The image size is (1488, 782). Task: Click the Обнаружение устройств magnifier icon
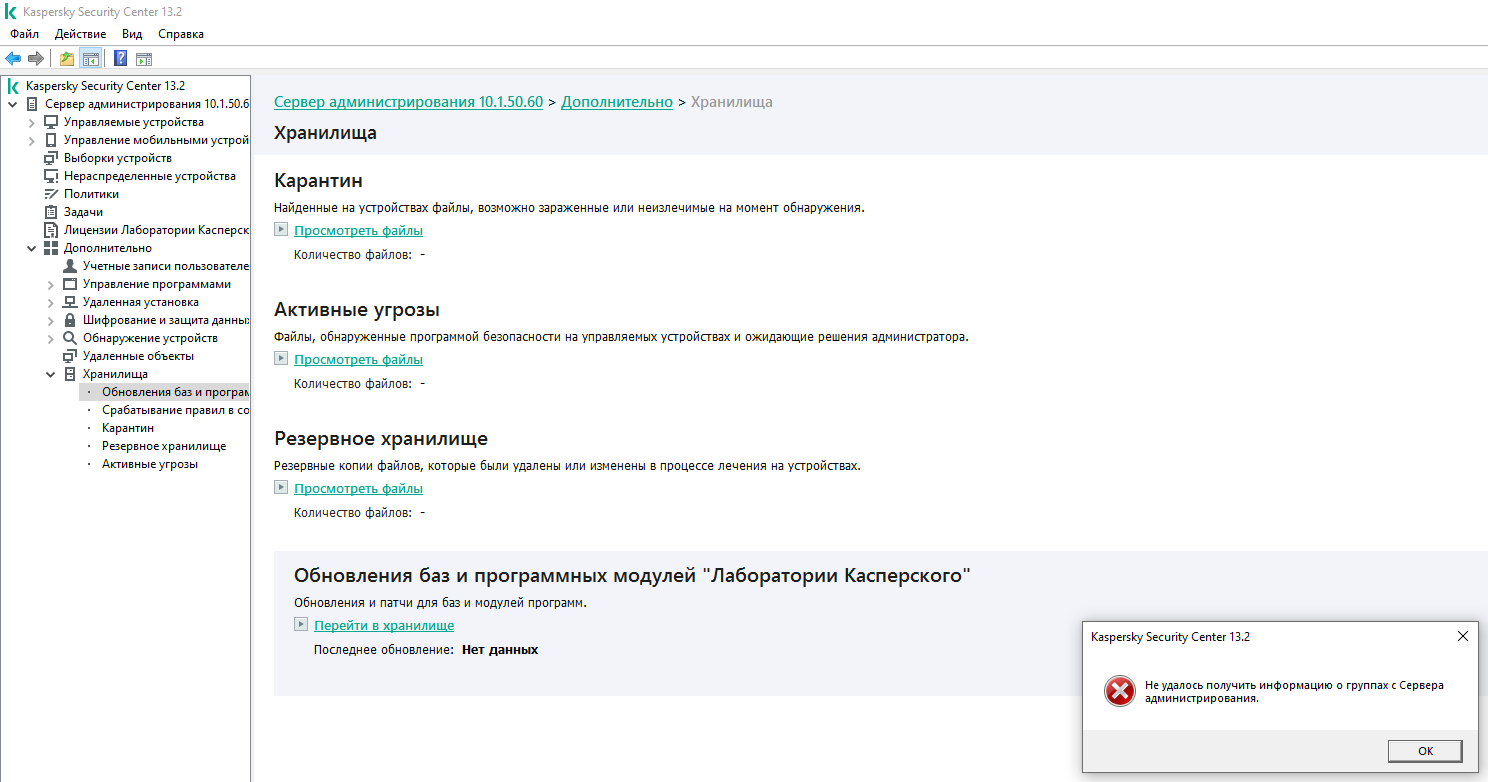[70, 338]
